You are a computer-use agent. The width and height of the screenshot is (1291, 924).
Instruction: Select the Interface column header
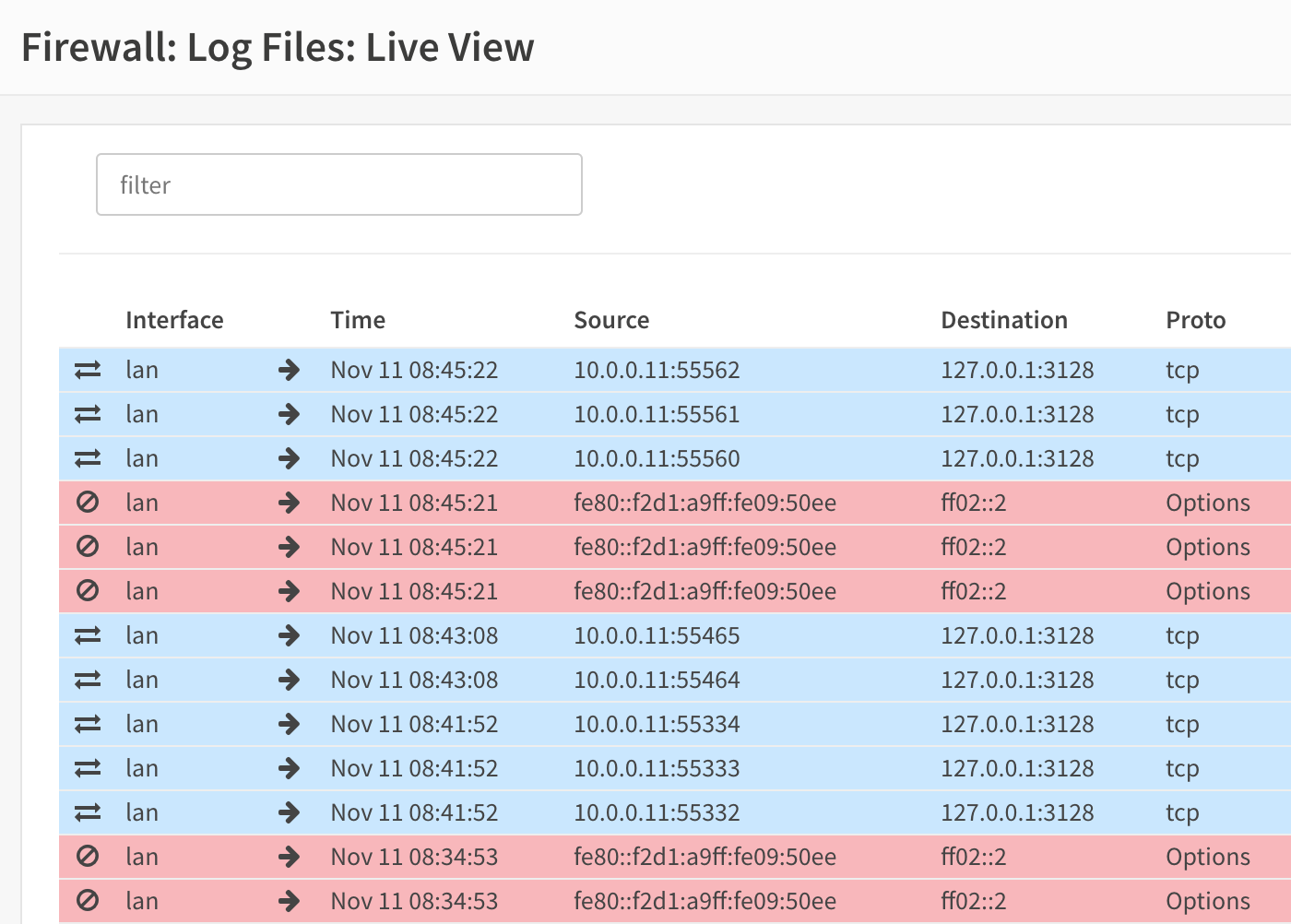pos(174,320)
